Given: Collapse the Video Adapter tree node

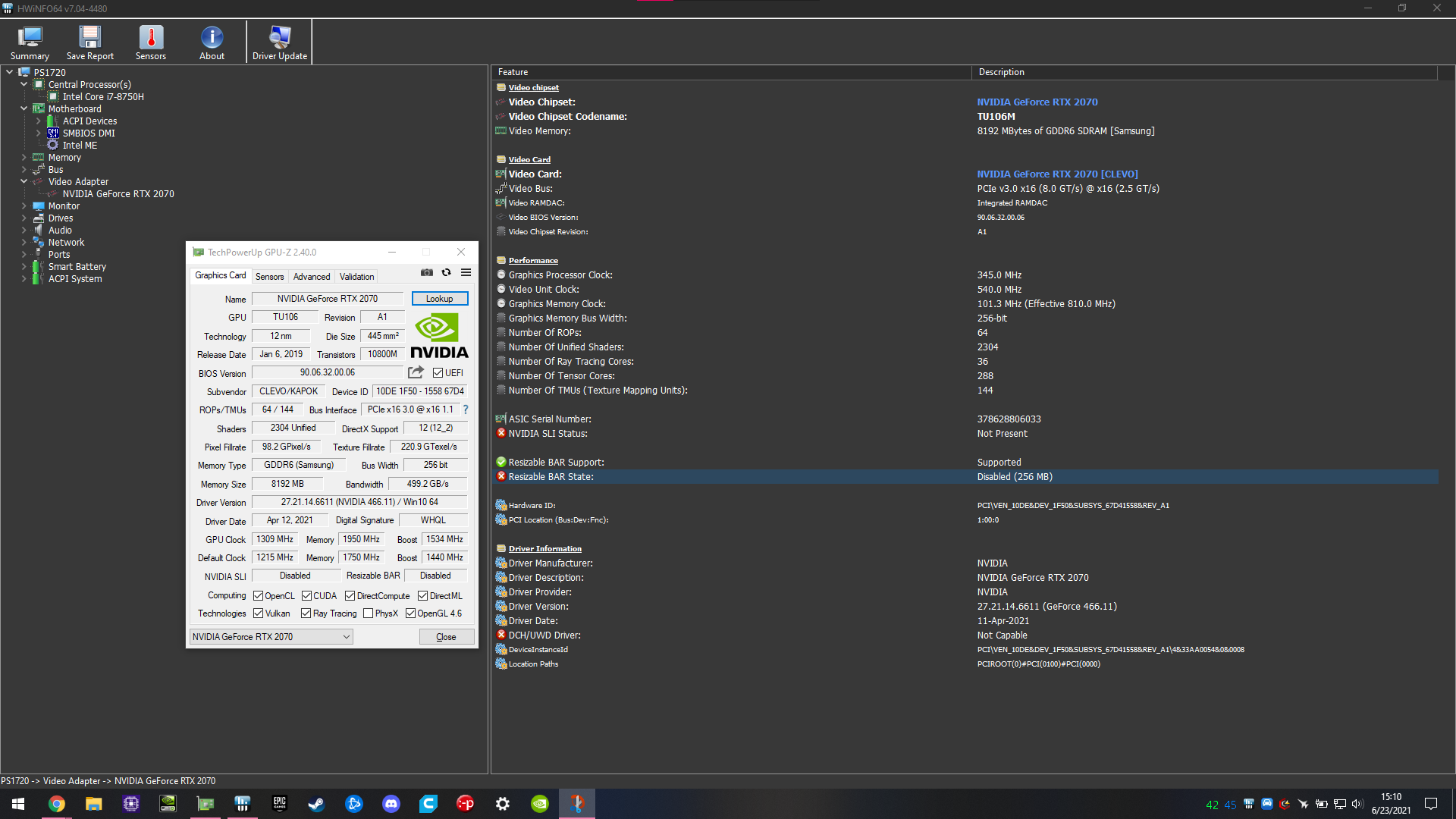Looking at the screenshot, I should (x=24, y=181).
